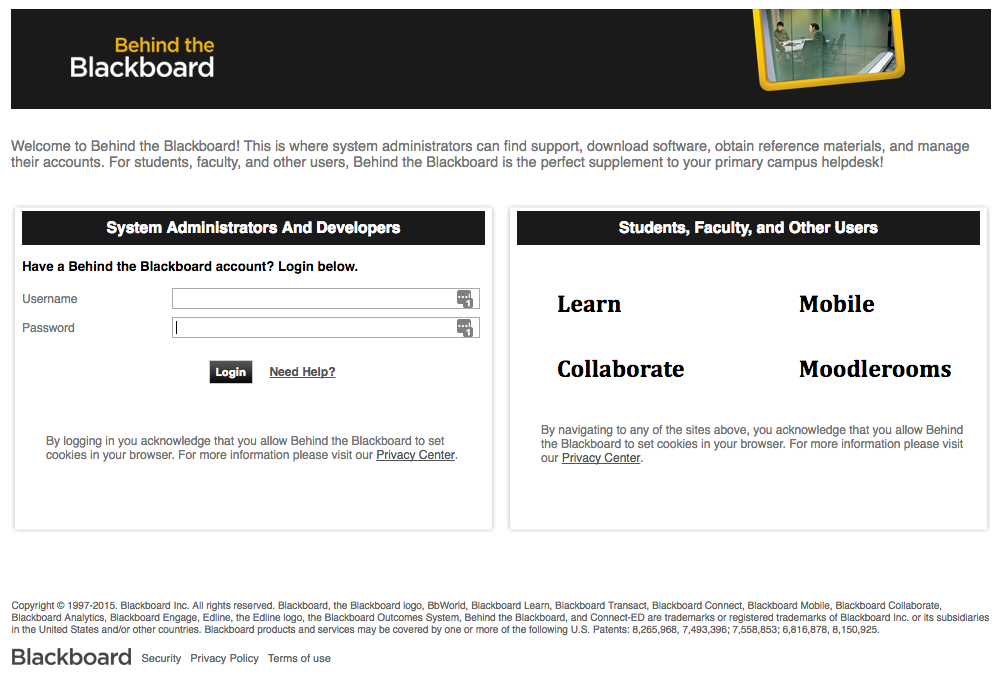Click the Students, Faculty, and Other Users heading
1003x676 pixels.
coord(748,228)
